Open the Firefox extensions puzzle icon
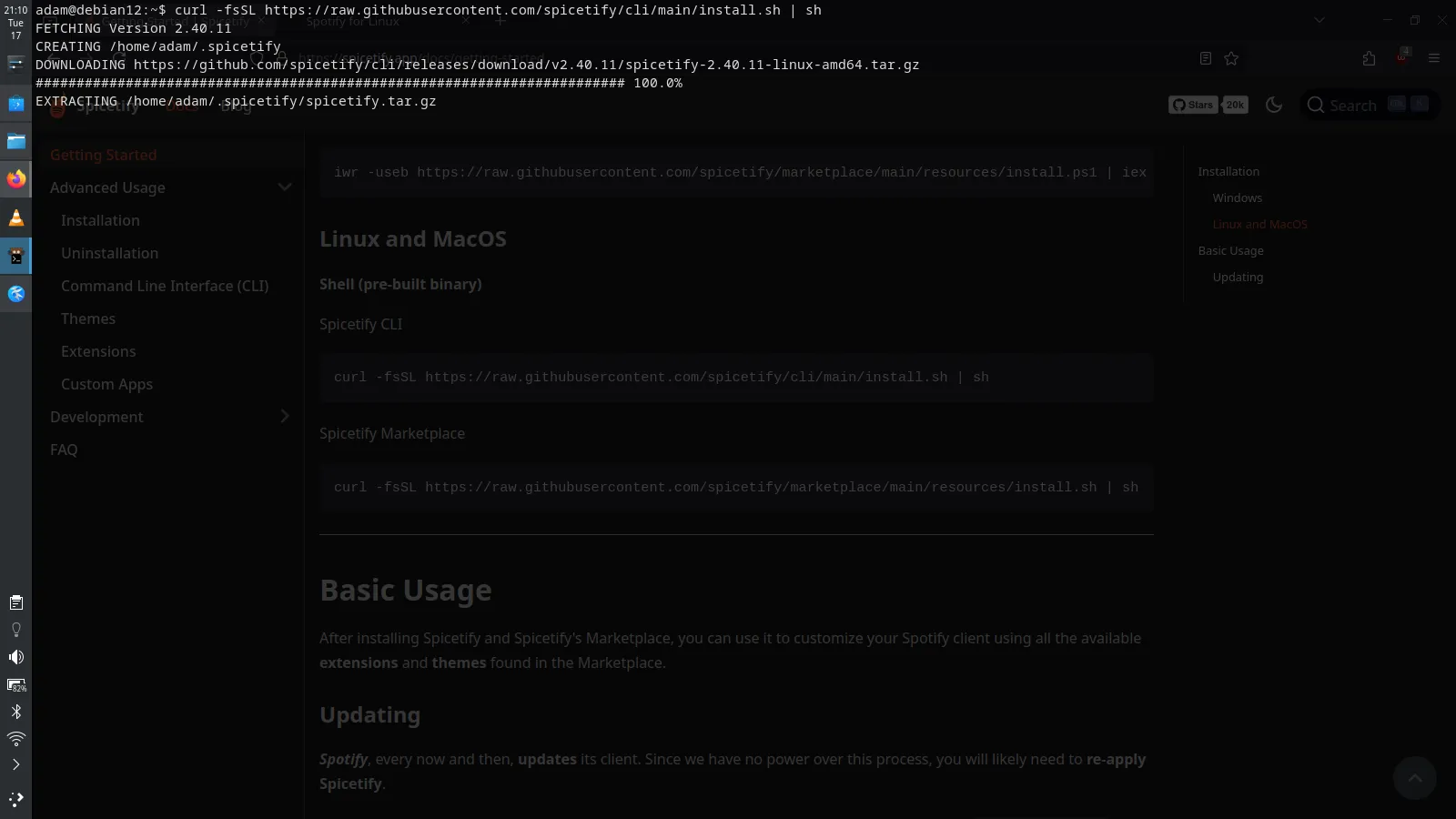 [1369, 58]
